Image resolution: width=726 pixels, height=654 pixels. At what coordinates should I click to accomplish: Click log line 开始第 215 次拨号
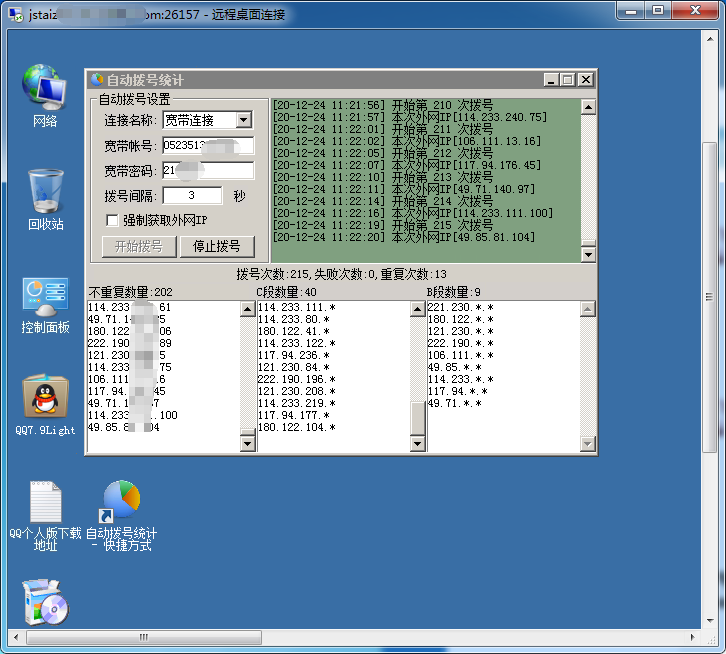[383, 225]
